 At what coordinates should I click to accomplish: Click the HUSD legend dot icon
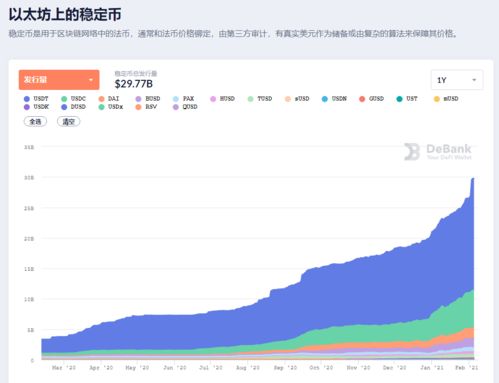[213, 99]
